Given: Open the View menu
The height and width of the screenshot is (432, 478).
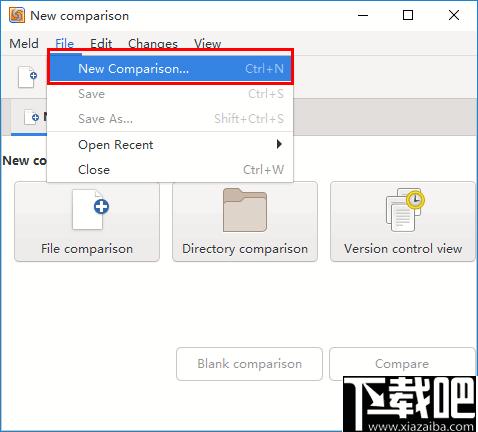Looking at the screenshot, I should coord(207,44).
